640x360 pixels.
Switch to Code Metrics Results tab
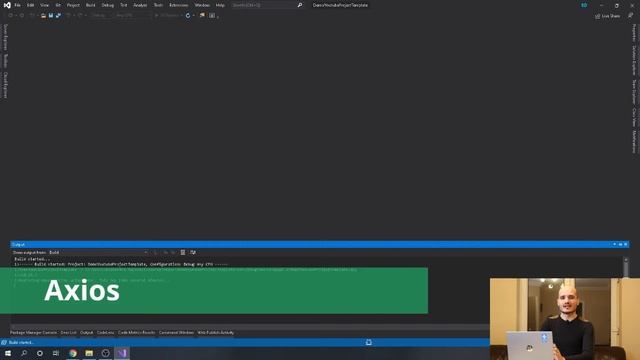137,333
